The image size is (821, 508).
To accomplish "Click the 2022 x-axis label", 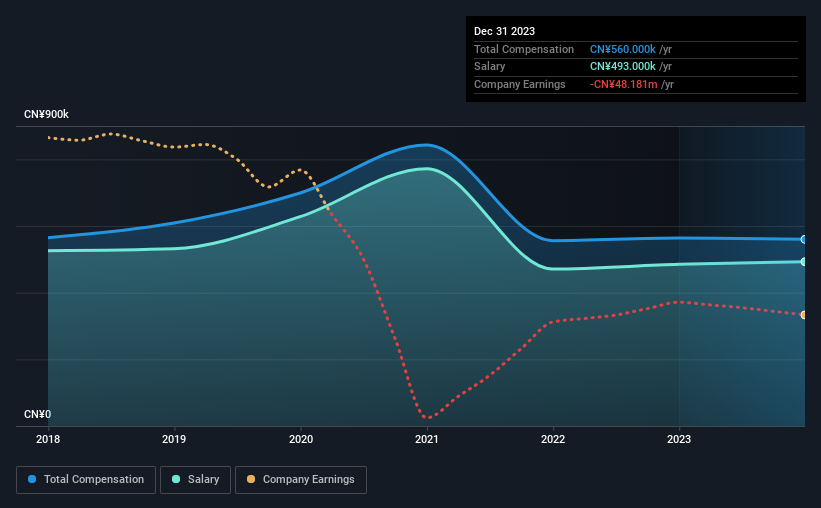I will click(553, 439).
